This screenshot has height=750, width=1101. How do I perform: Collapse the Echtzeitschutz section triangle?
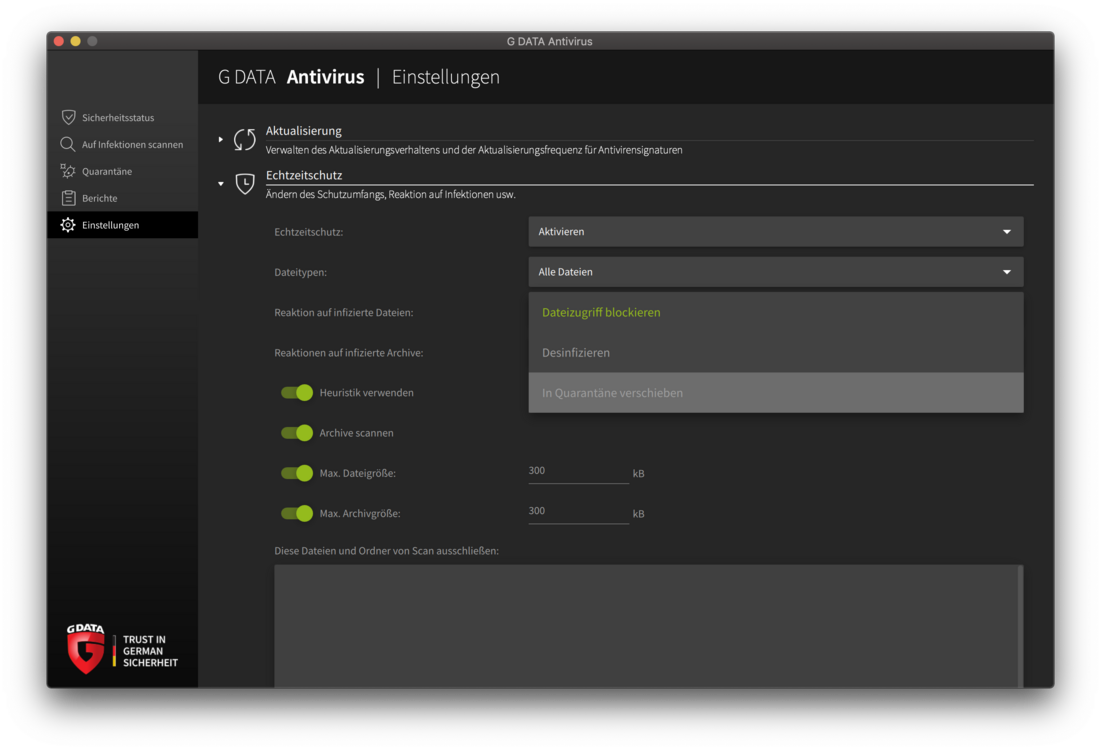(x=220, y=184)
